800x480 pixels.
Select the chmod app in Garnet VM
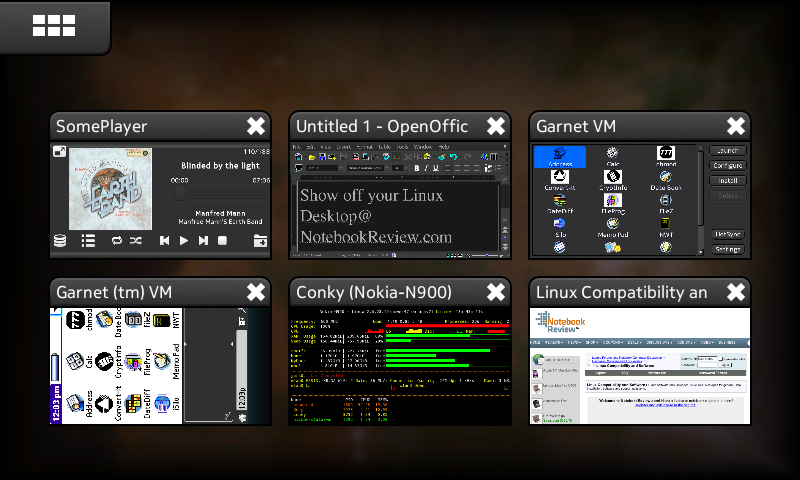point(666,157)
